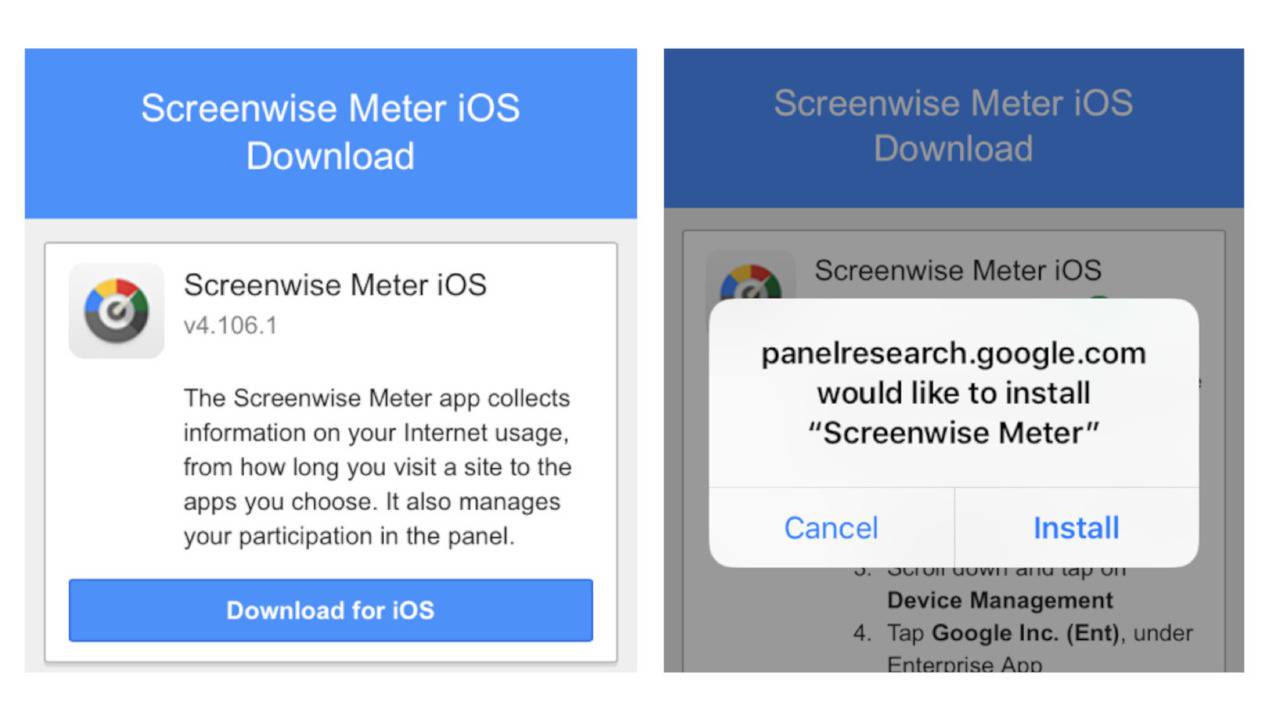This screenshot has width=1280, height=720.
Task: Tap the bright blue Screenwise Meter iOS Download header
Action: 331,132
